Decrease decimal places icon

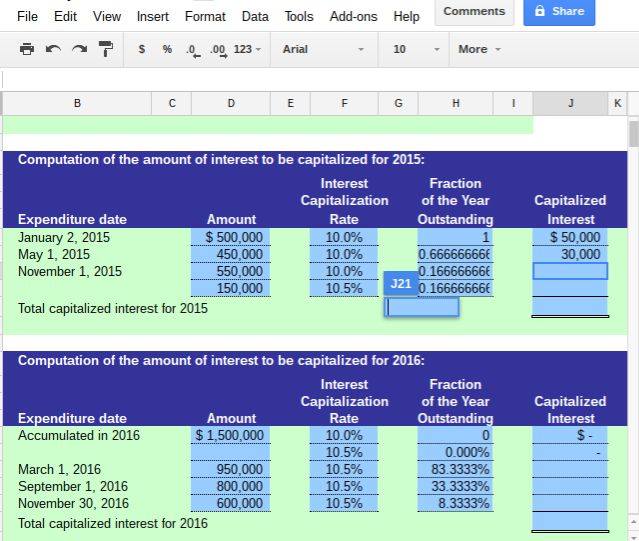click(x=191, y=49)
